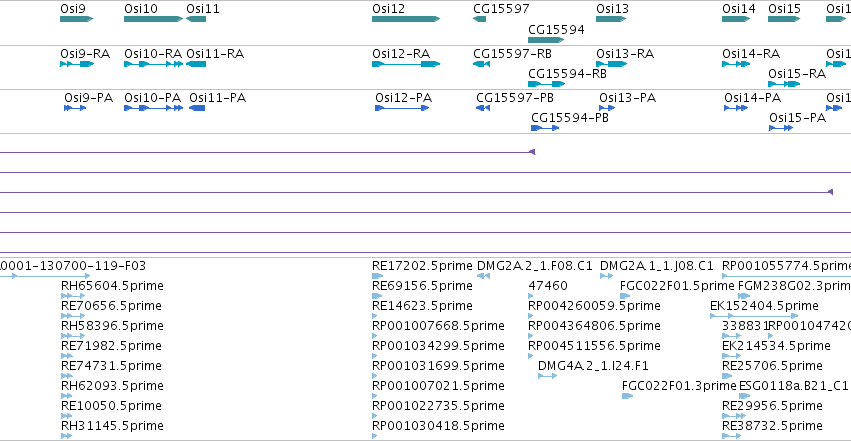
Task: Click the RH58396.5prime EST label
Action: click(112, 326)
